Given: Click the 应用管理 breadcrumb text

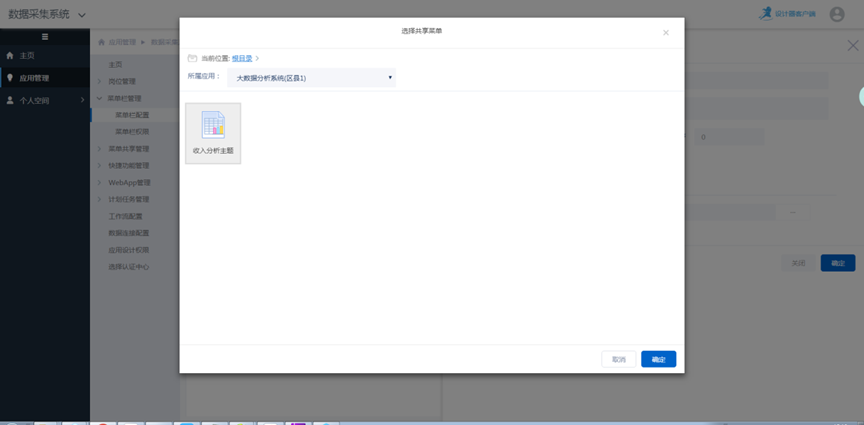Looking at the screenshot, I should (122, 42).
